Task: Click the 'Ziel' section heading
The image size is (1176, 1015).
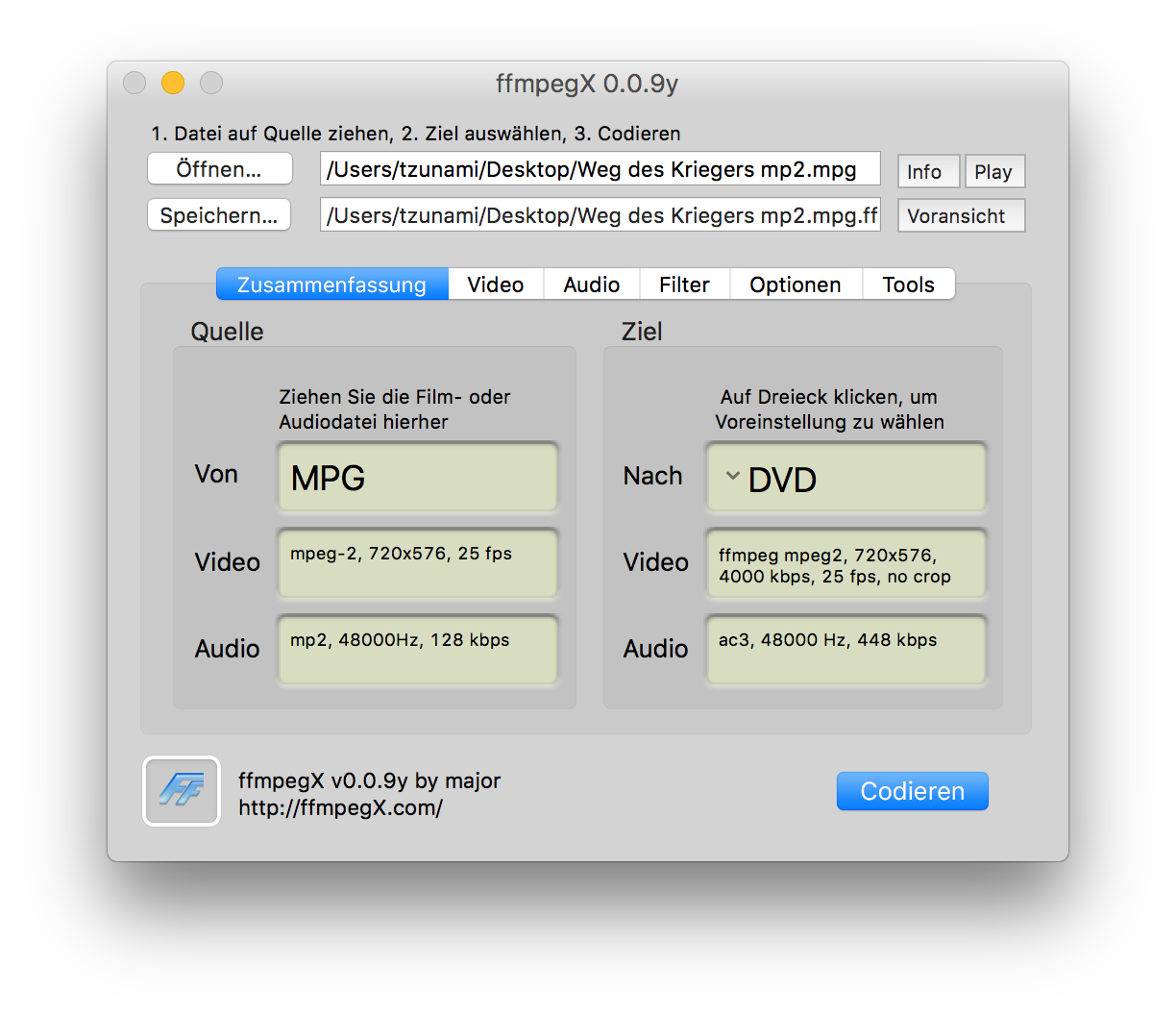Action: pos(642,332)
